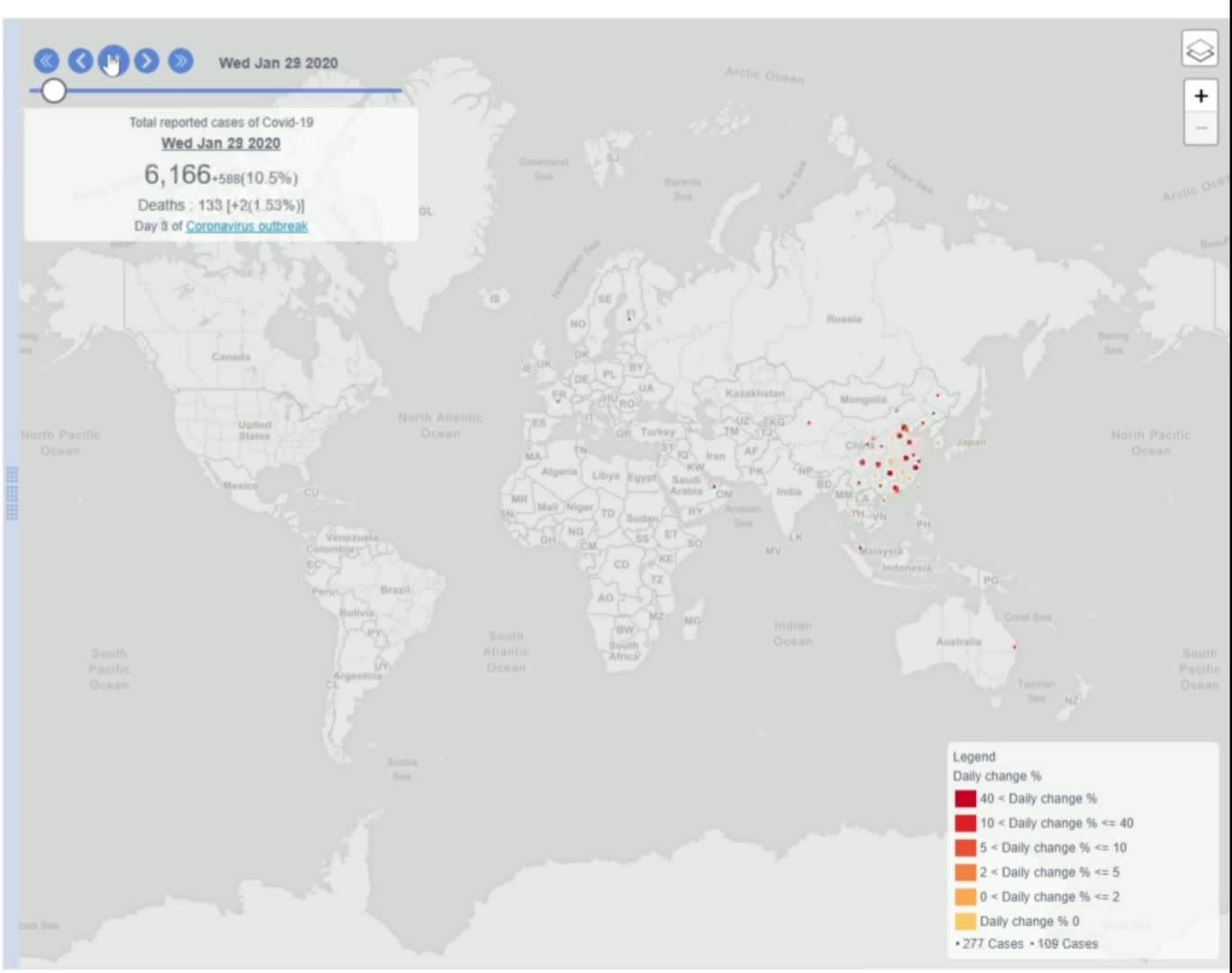Click the Deaths : 133 line
1232x973 pixels.
tap(221, 205)
